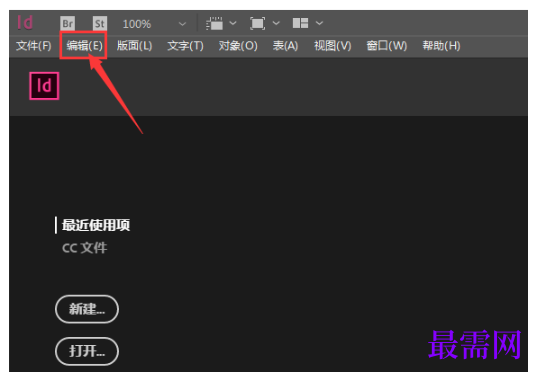
Task: Open the 版面(L) menu
Action: click(x=134, y=45)
